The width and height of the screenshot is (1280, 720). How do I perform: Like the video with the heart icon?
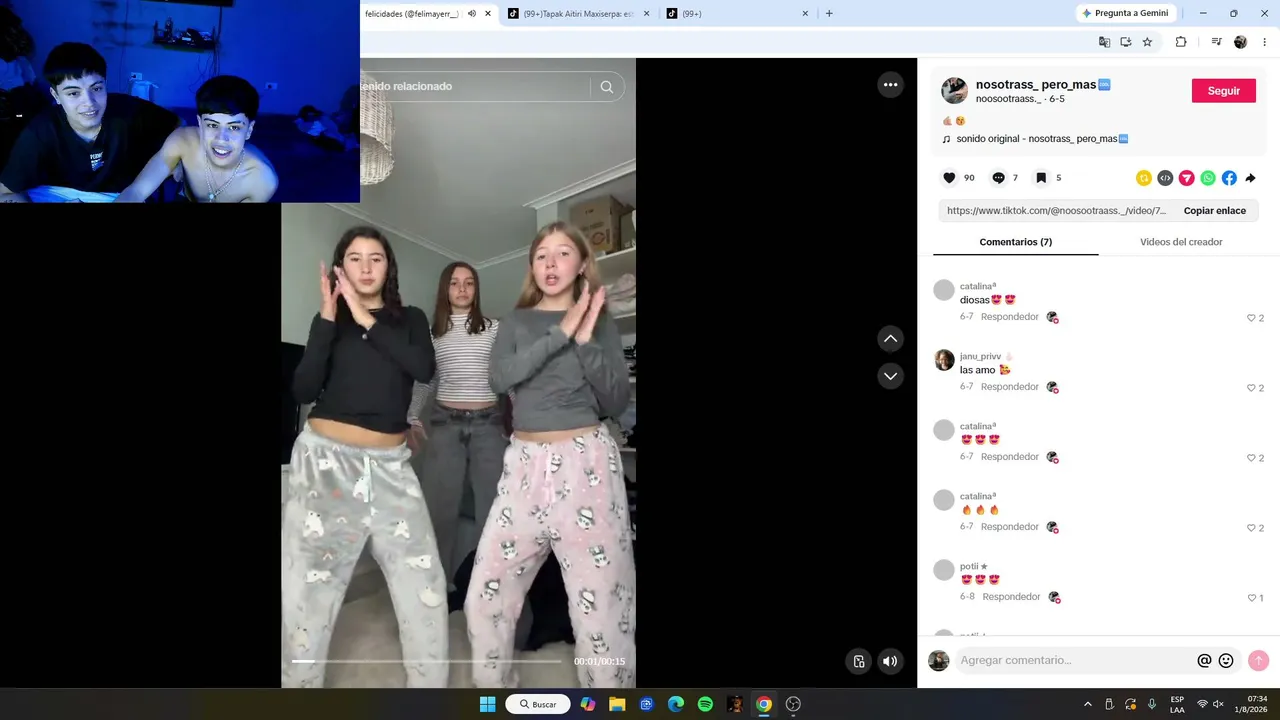pos(949,178)
